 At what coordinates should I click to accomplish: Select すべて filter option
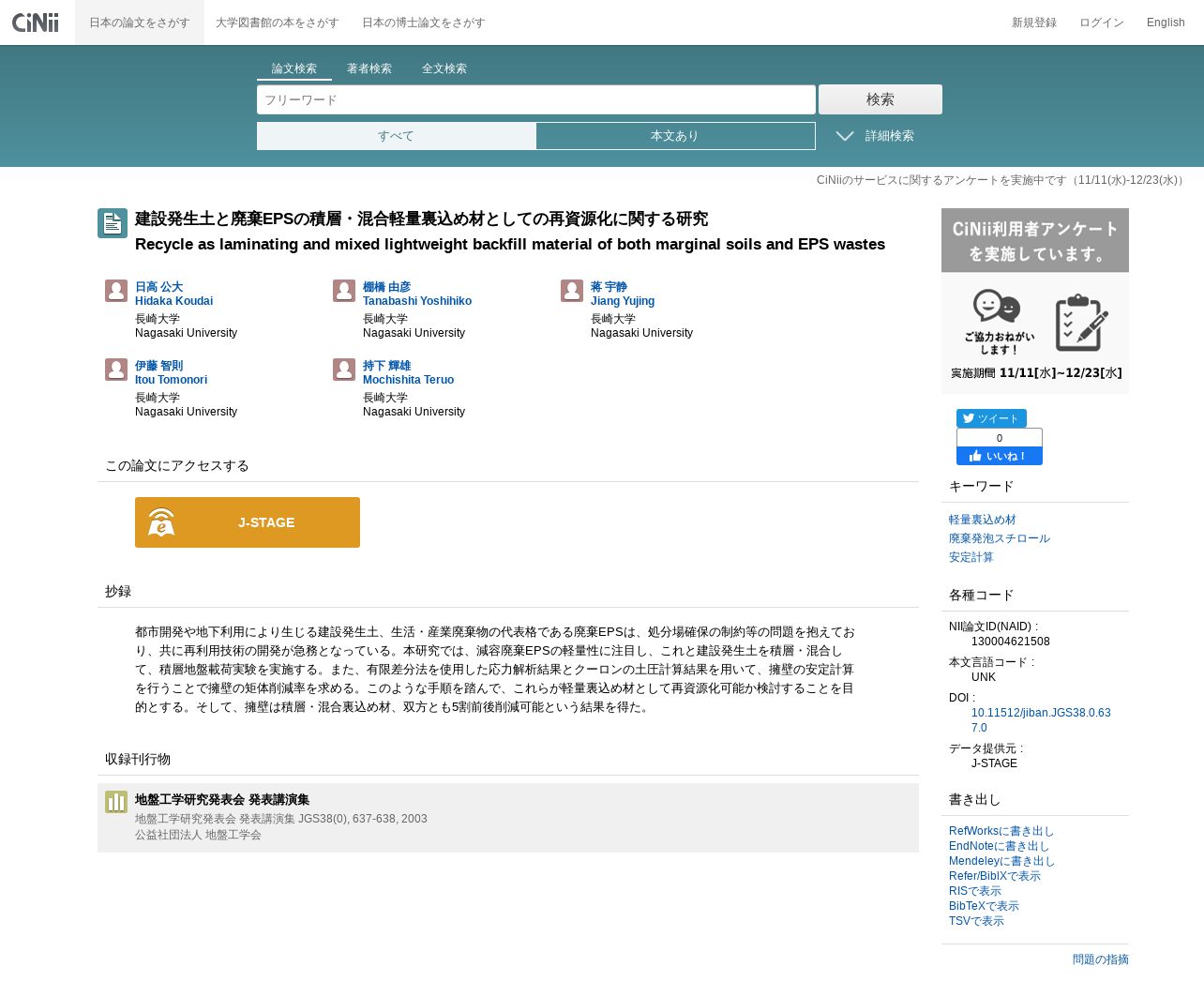[397, 136]
